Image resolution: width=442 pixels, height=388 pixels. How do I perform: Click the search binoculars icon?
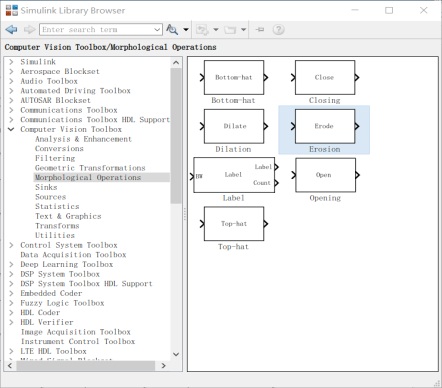coord(172,30)
